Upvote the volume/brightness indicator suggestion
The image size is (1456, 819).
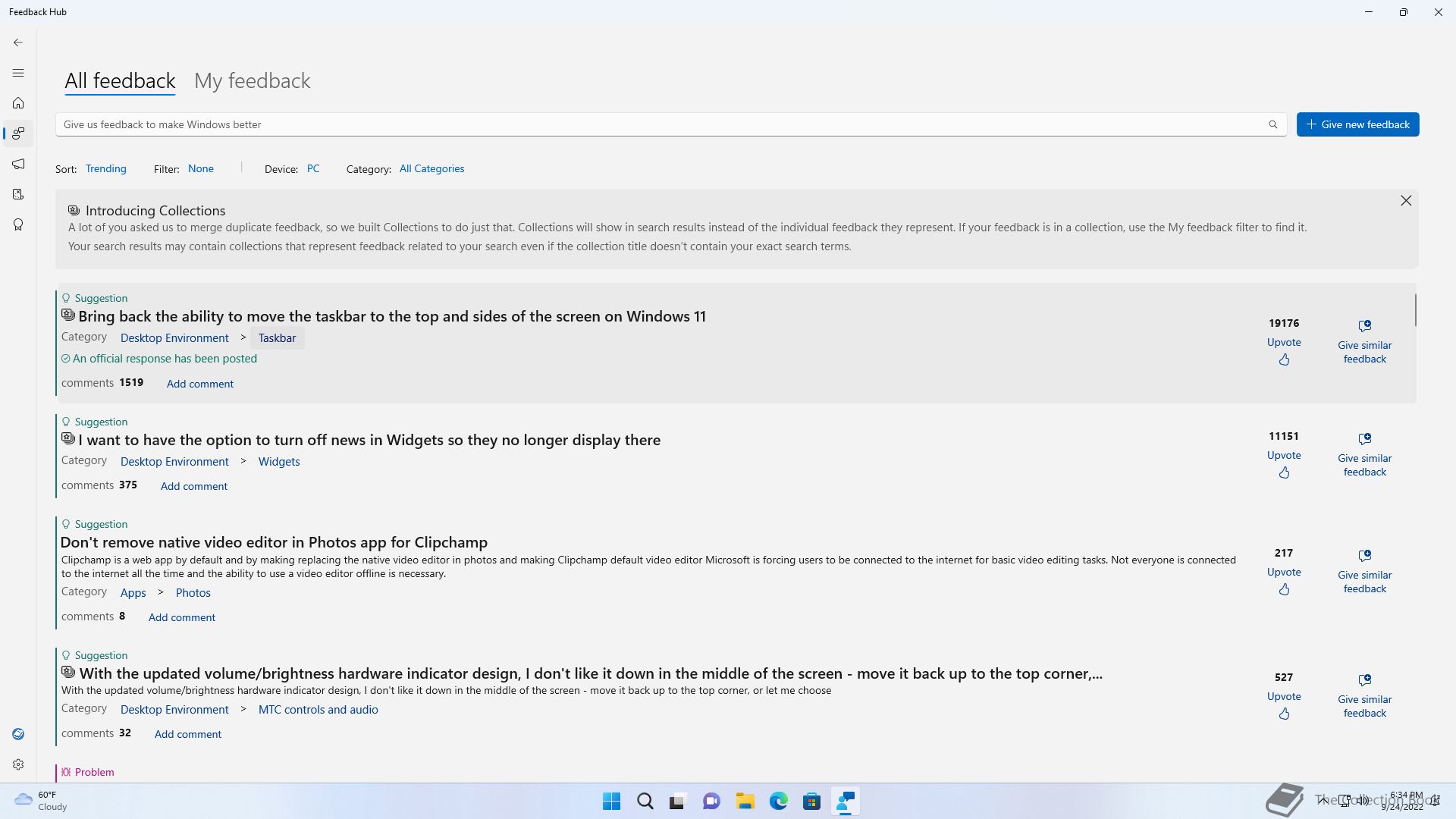coord(1284,714)
